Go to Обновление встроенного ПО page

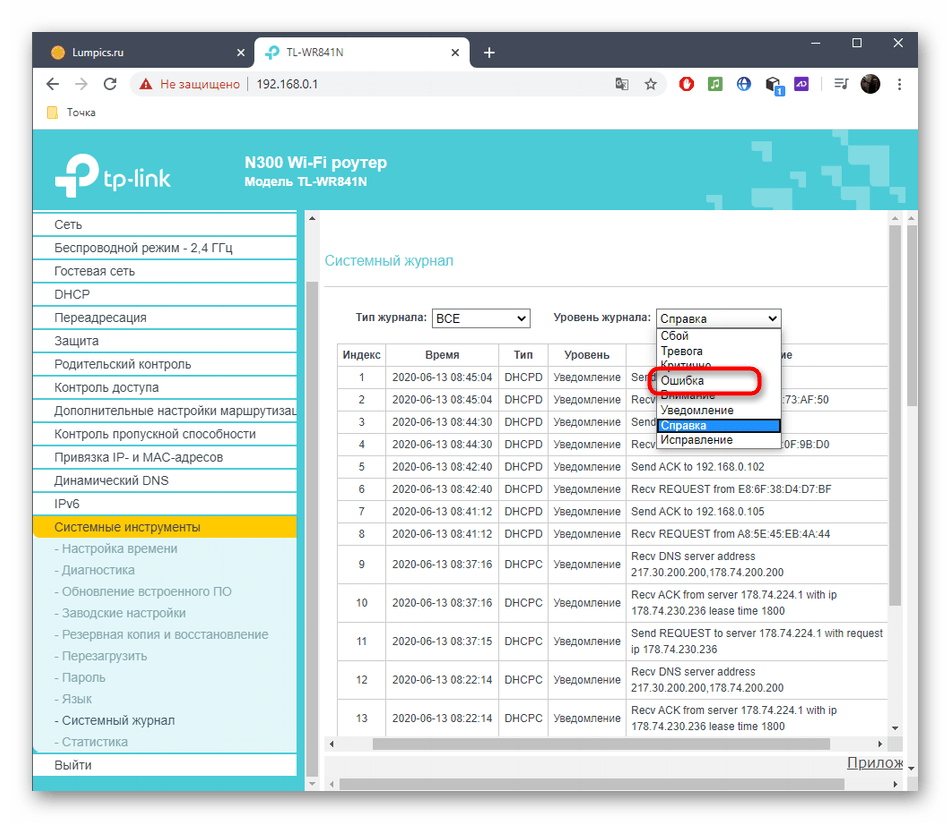click(143, 591)
